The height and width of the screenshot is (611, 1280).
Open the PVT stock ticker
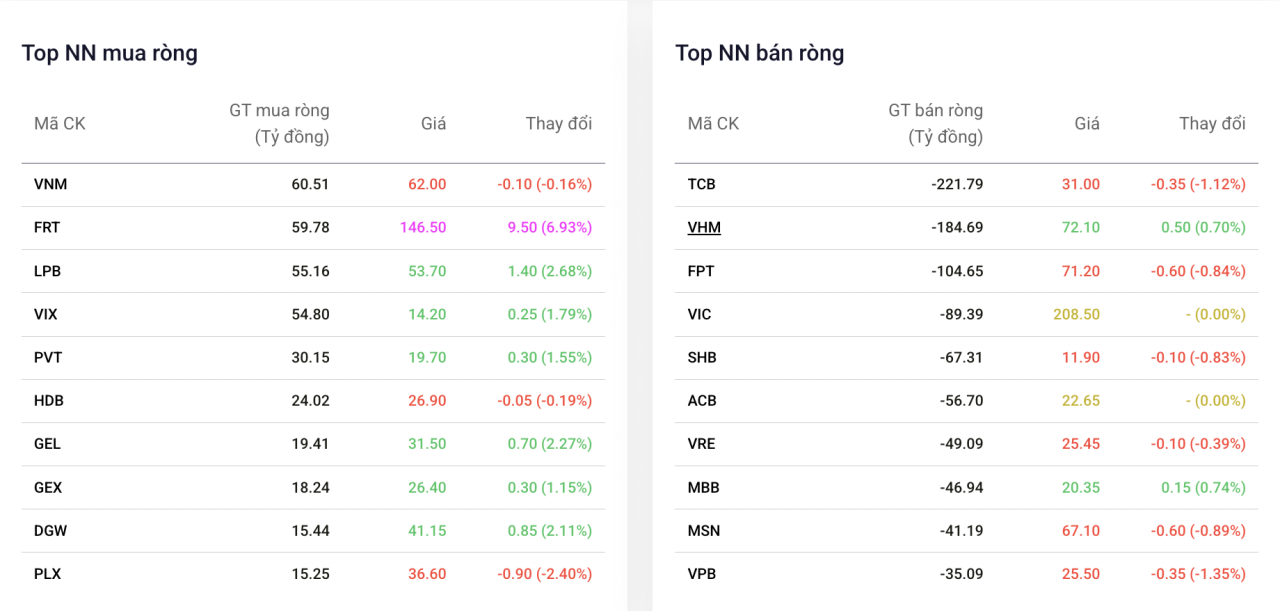48,357
